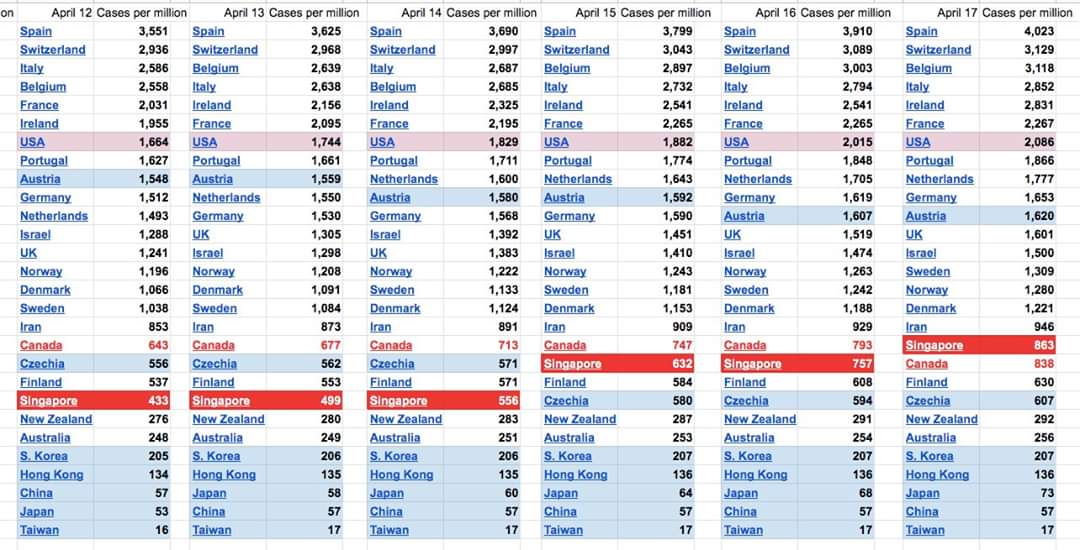Select the April 12 header cell
The image size is (1080, 550).
click(72, 12)
